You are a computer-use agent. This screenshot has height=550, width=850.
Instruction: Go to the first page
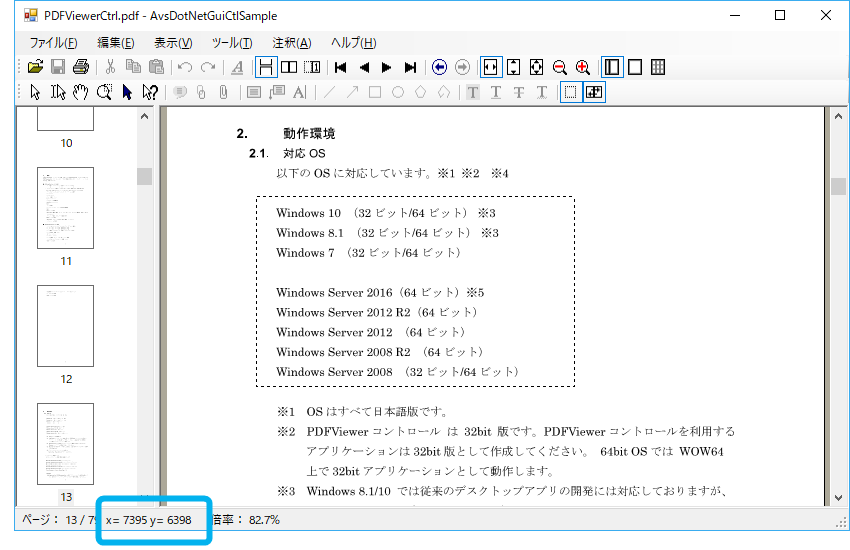tap(341, 67)
